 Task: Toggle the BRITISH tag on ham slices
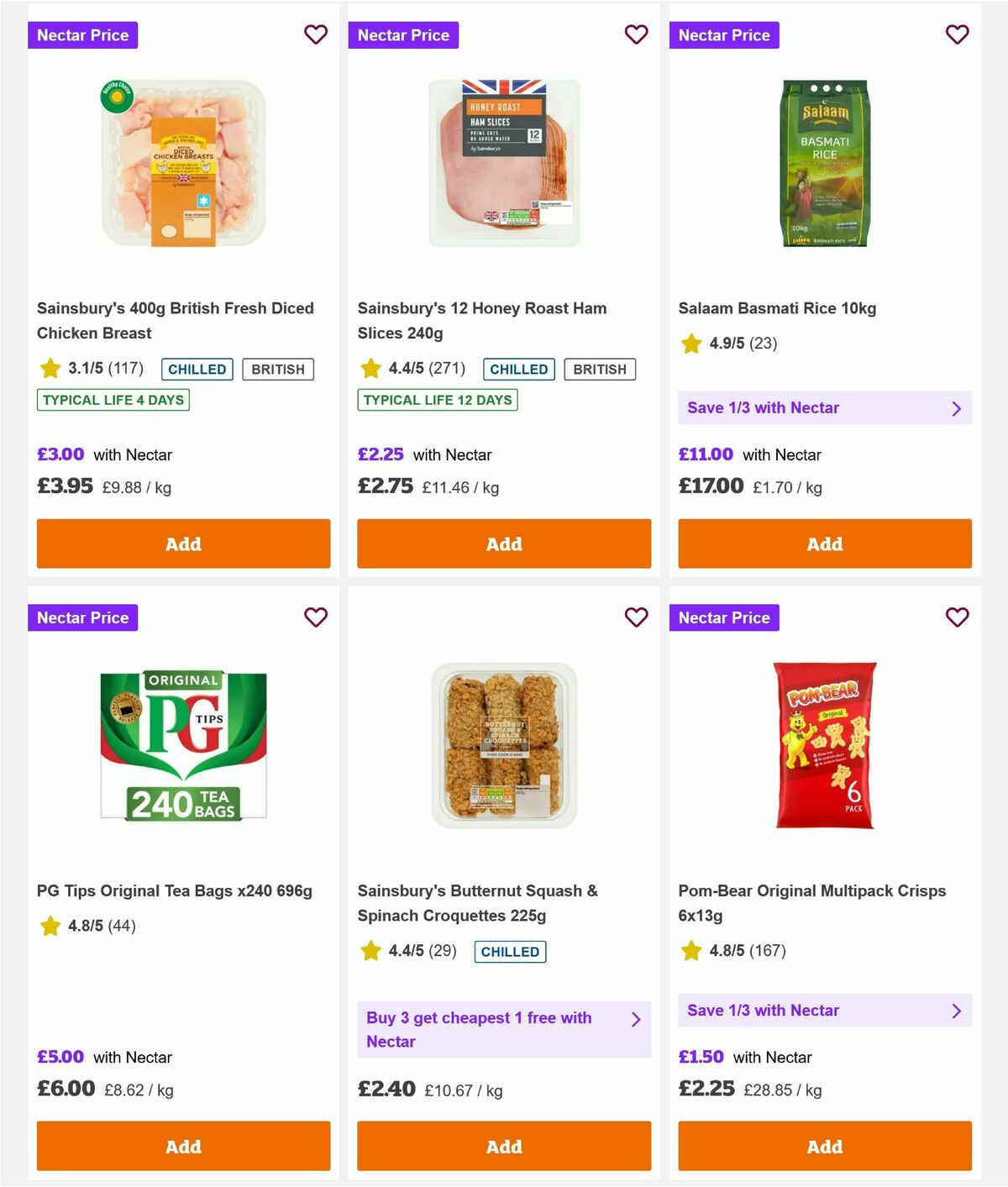pyautogui.click(x=599, y=369)
